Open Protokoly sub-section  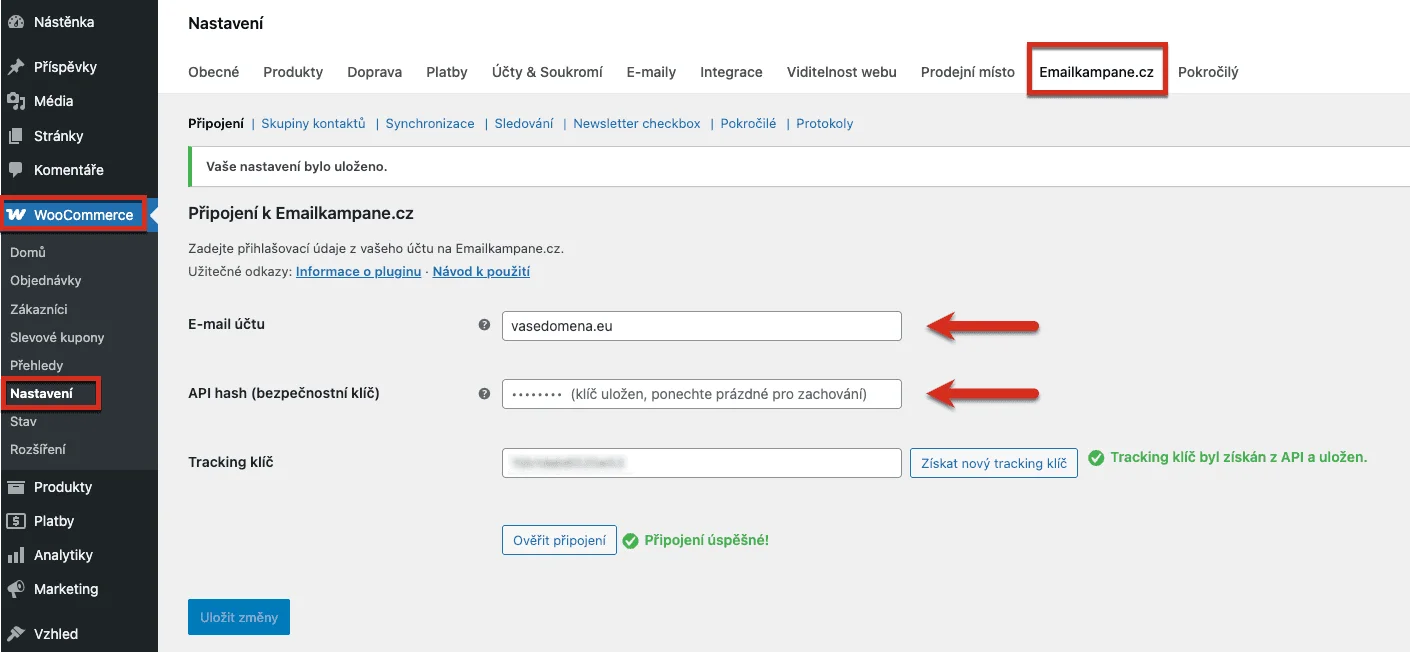coord(825,124)
